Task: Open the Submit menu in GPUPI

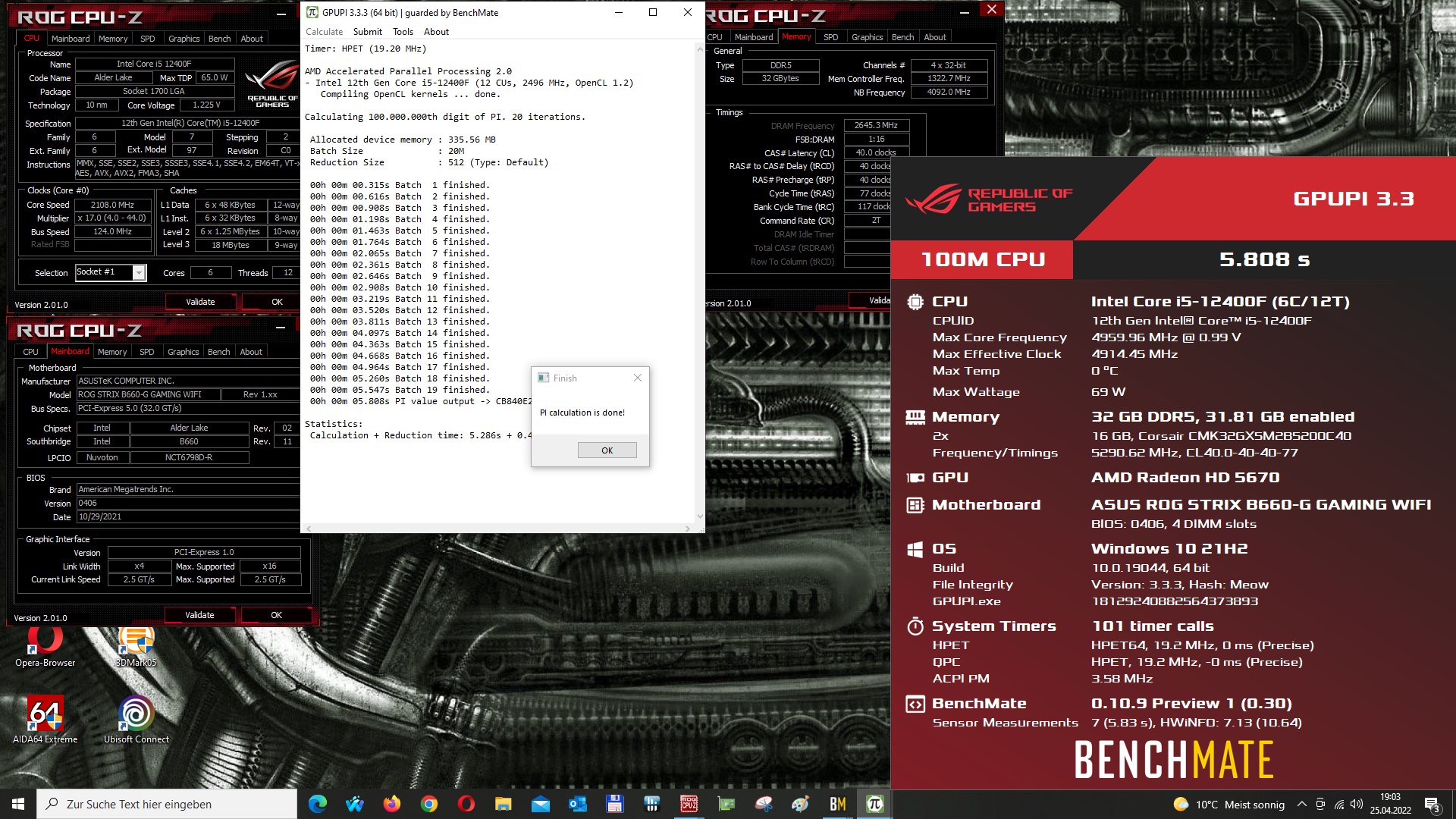Action: (367, 32)
